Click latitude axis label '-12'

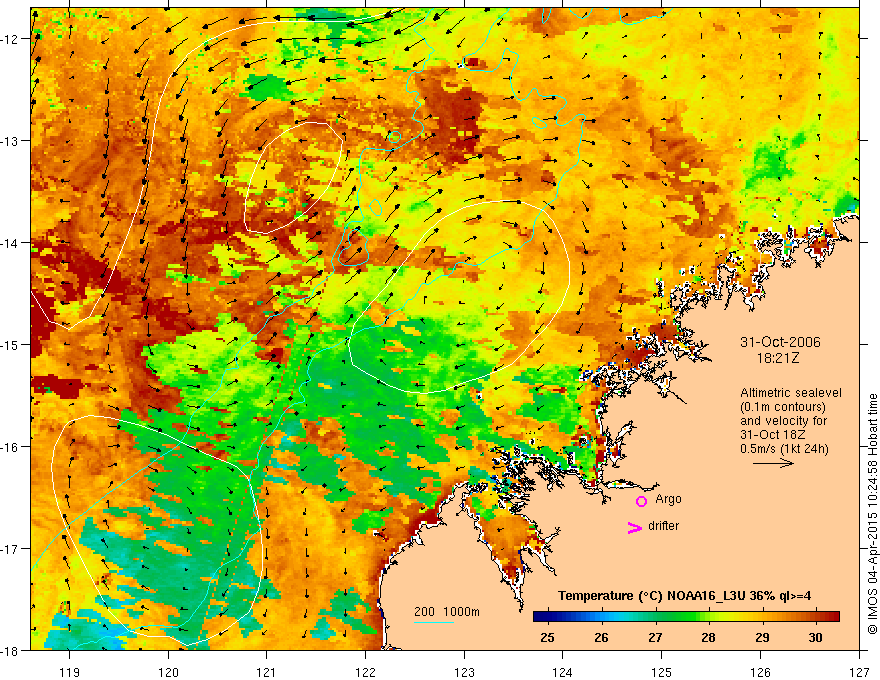10,39
